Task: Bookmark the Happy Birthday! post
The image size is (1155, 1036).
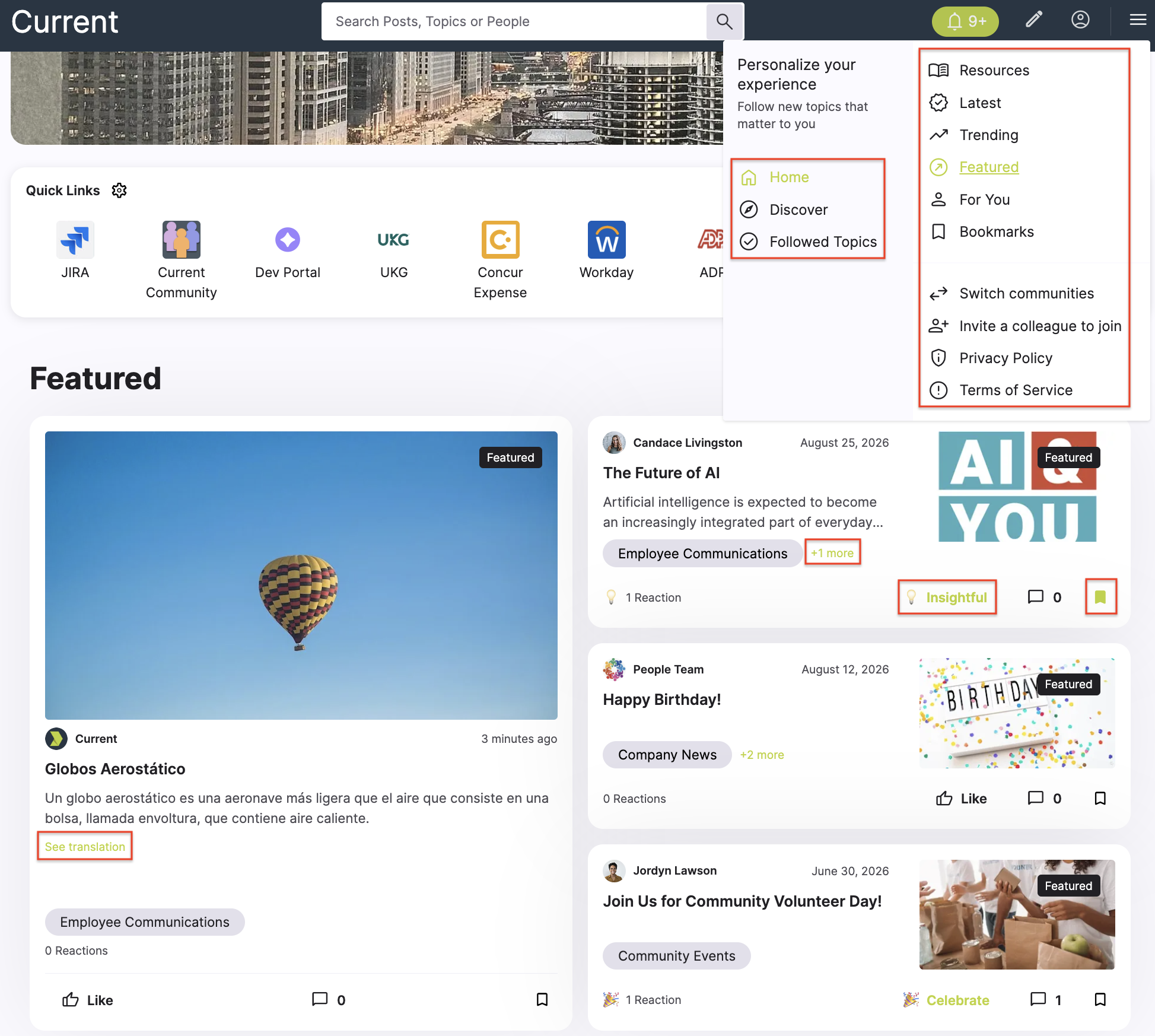Action: tap(1100, 799)
